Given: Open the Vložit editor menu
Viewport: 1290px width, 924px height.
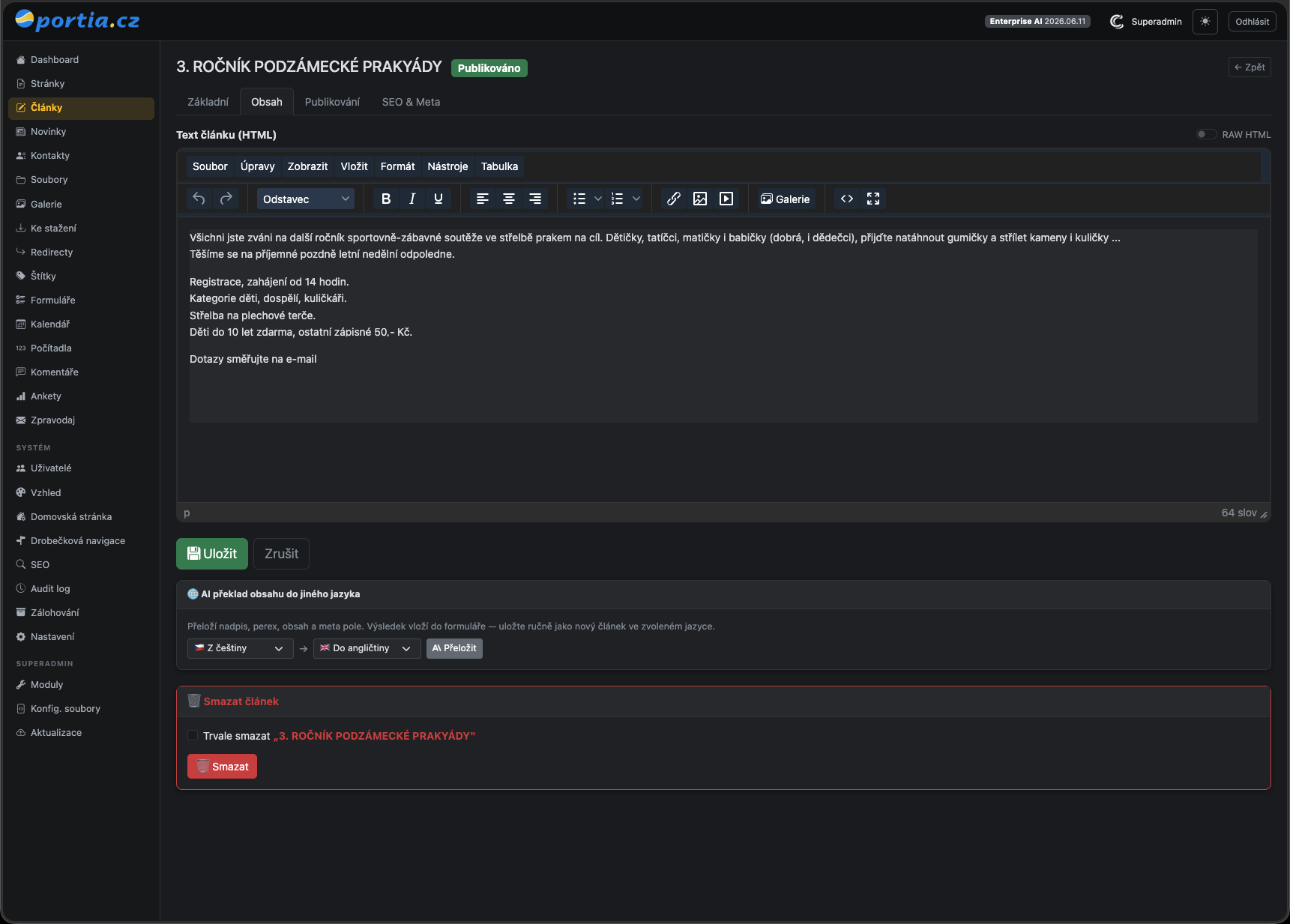Looking at the screenshot, I should coord(354,166).
